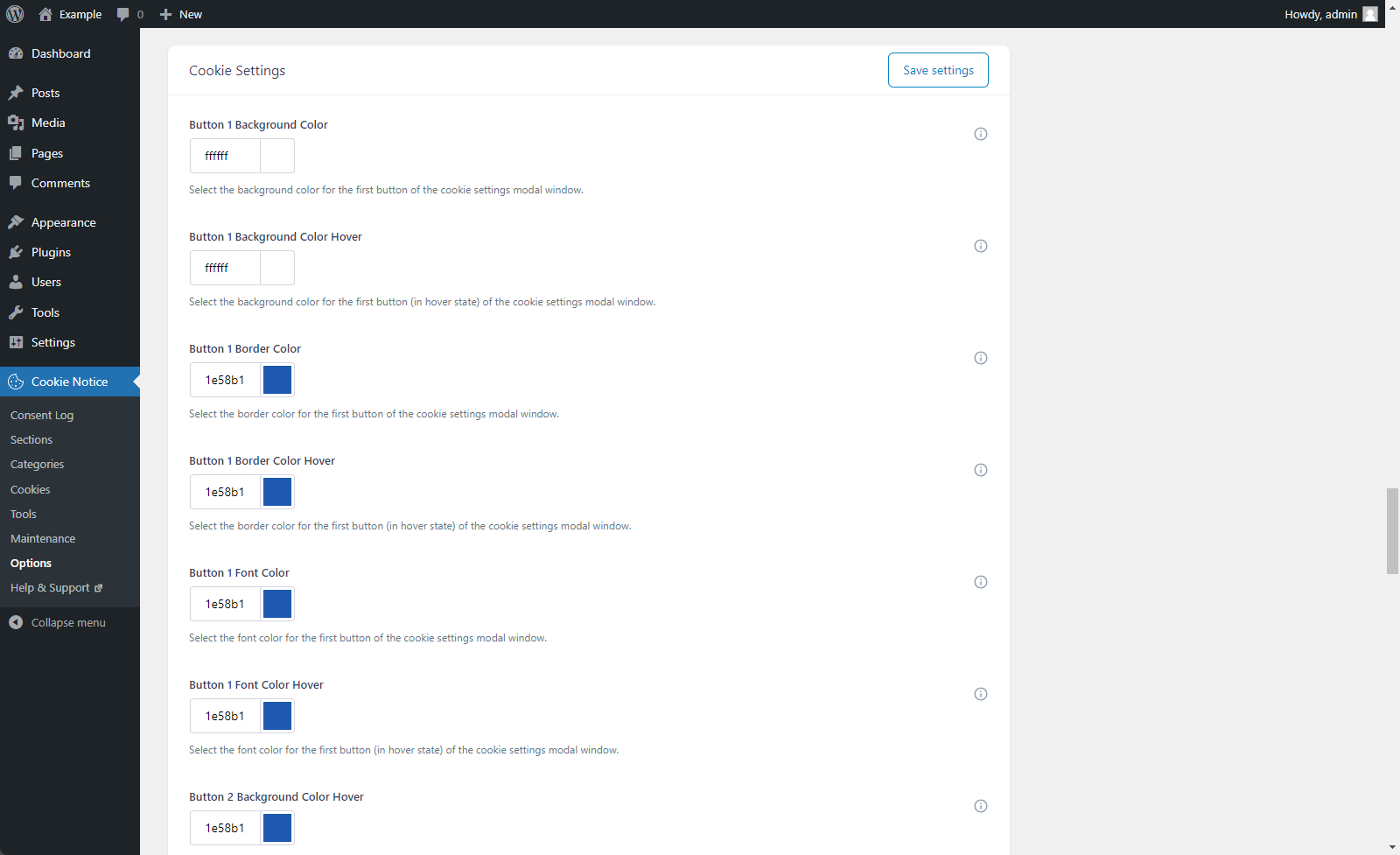Click the Button 1 Background Color hex field

[225, 156]
